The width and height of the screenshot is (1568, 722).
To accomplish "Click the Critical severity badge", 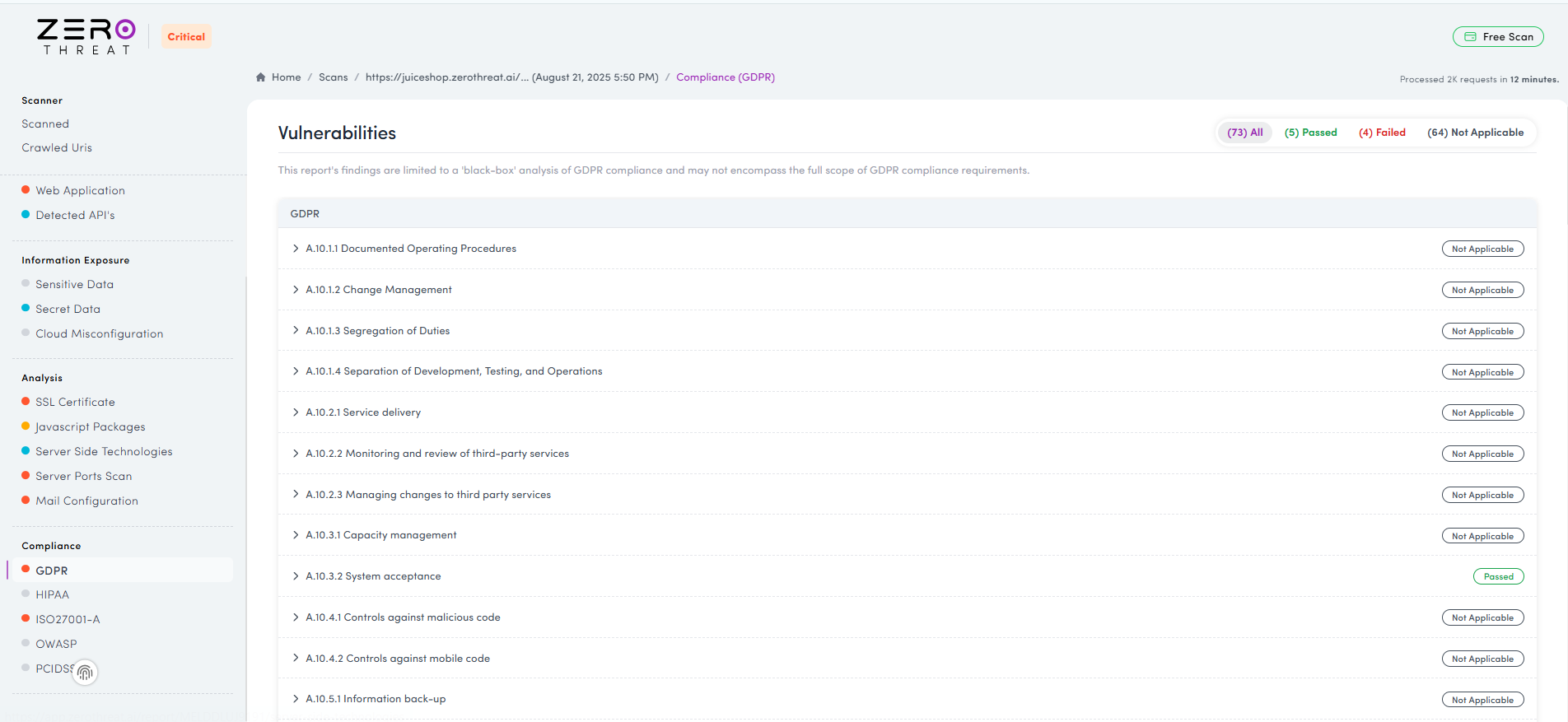I will tap(186, 37).
